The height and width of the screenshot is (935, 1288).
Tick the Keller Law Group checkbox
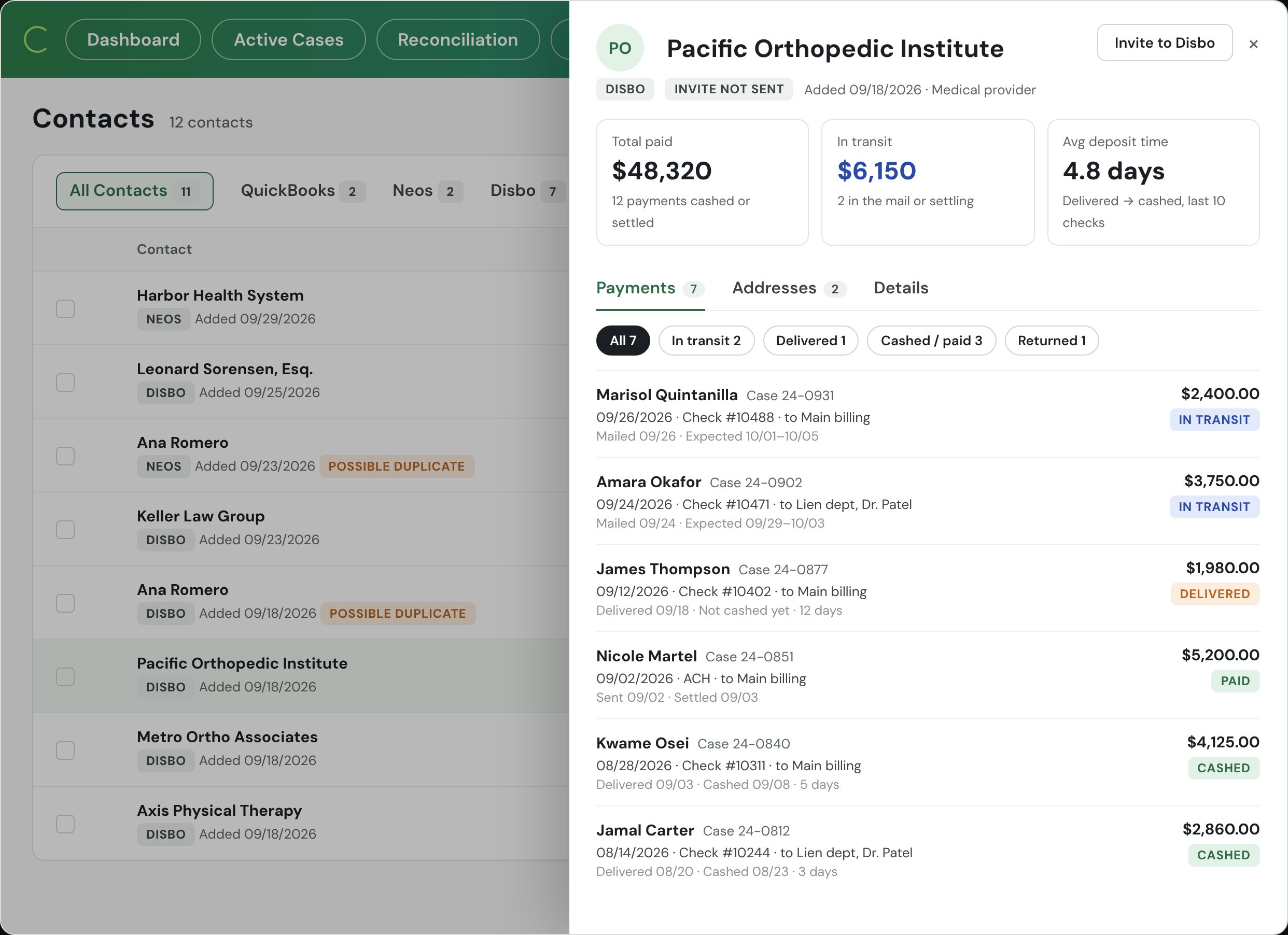[x=65, y=530]
